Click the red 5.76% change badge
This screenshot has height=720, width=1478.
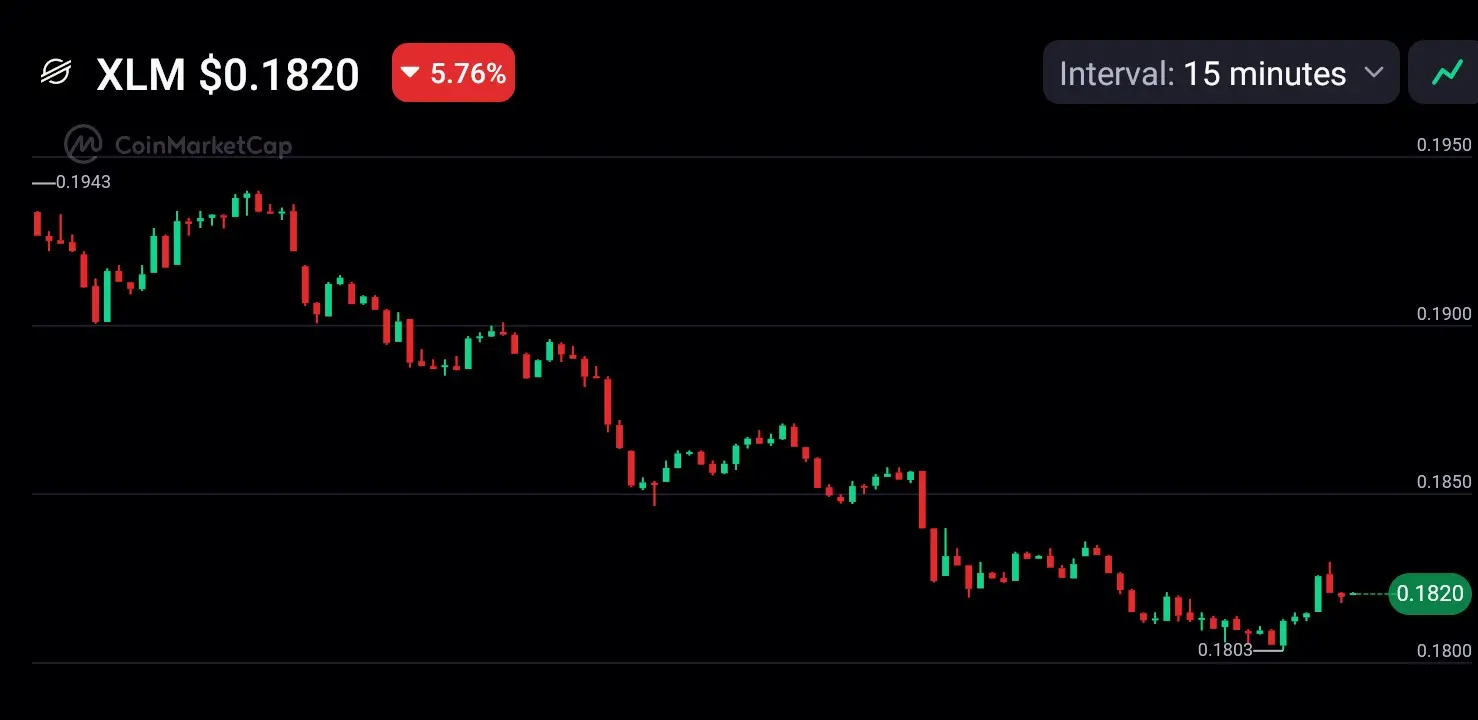pyautogui.click(x=453, y=72)
